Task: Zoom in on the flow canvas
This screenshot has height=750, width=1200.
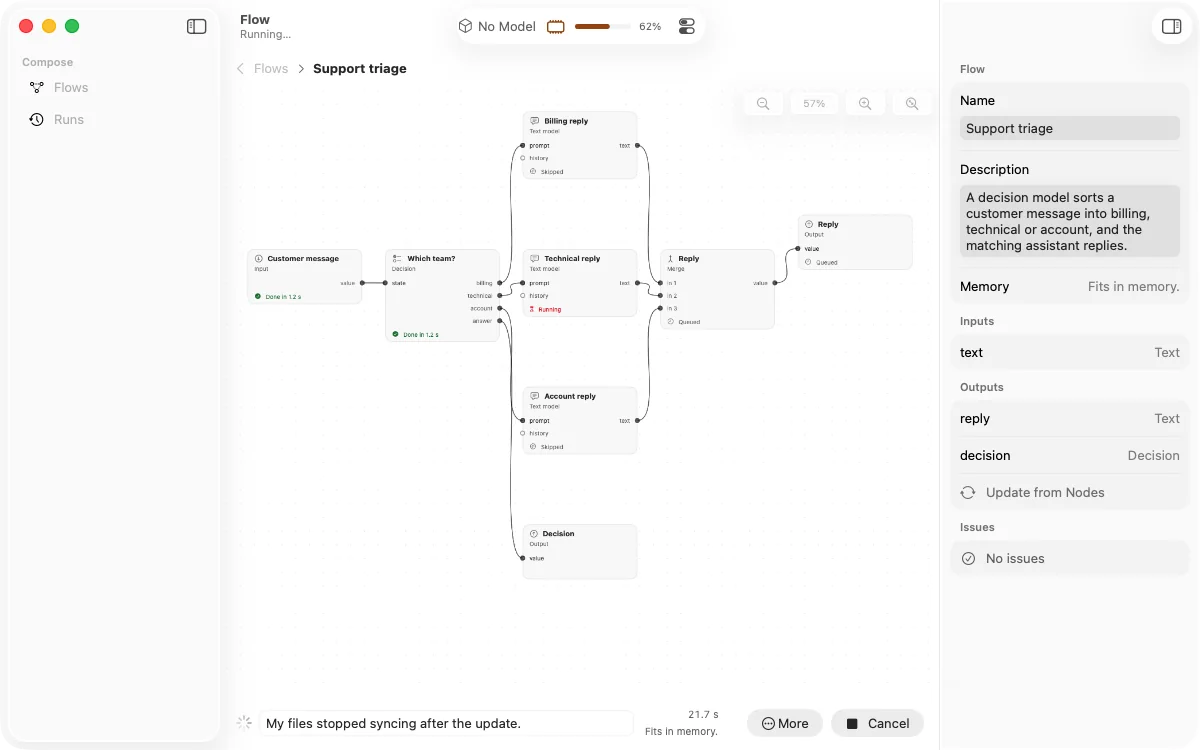Action: pyautogui.click(x=865, y=104)
